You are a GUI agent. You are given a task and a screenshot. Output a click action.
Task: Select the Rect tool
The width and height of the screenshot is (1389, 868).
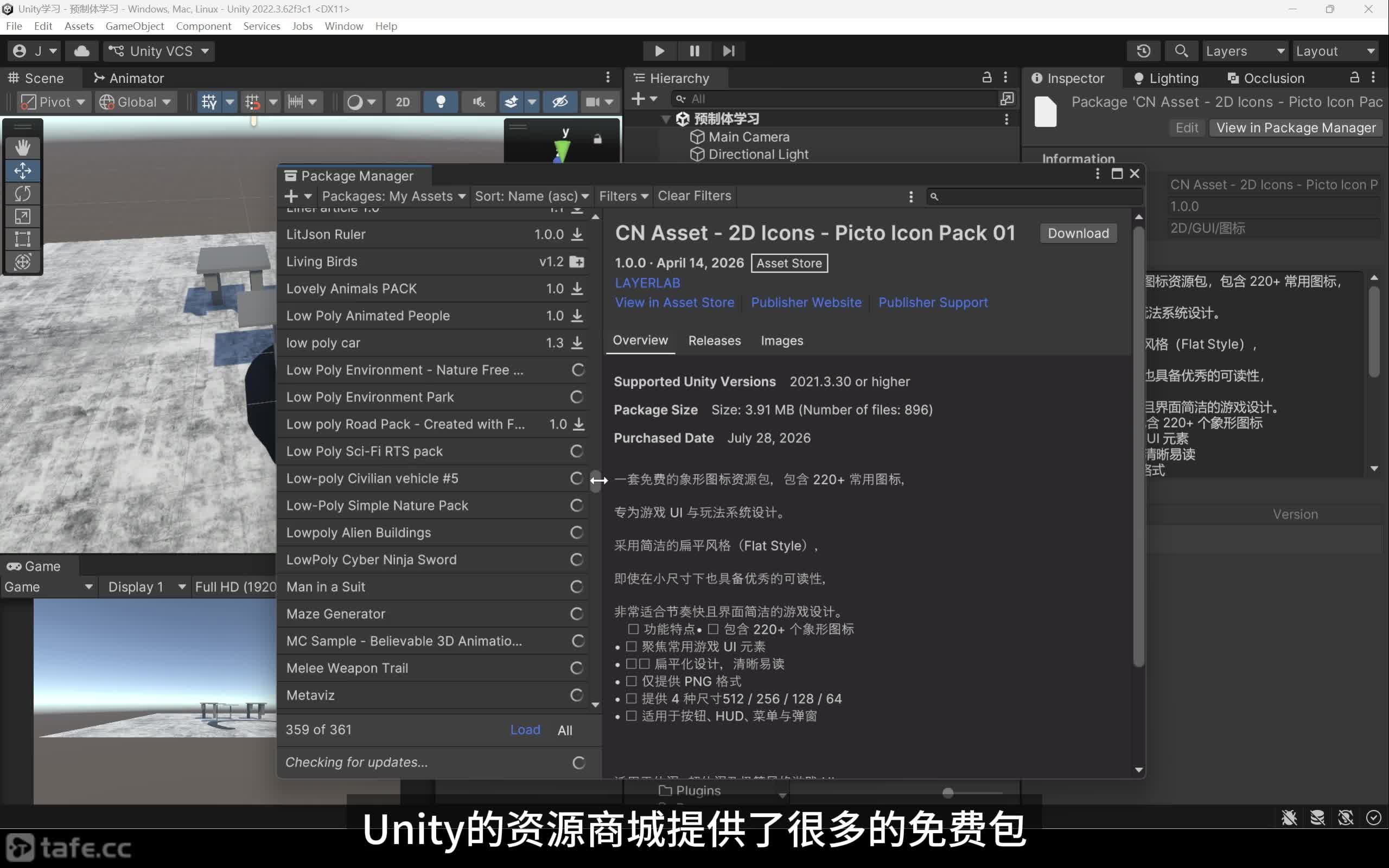point(23,239)
